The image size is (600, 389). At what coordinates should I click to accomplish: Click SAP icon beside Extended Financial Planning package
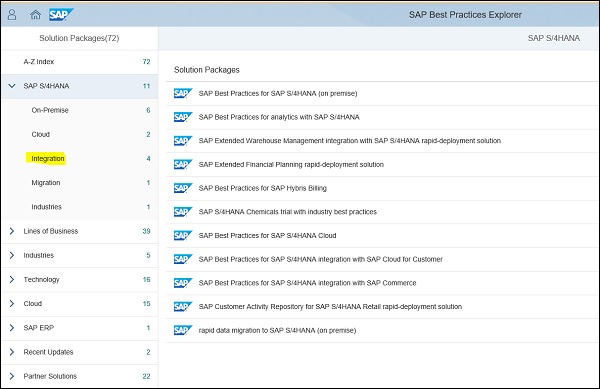[183, 164]
